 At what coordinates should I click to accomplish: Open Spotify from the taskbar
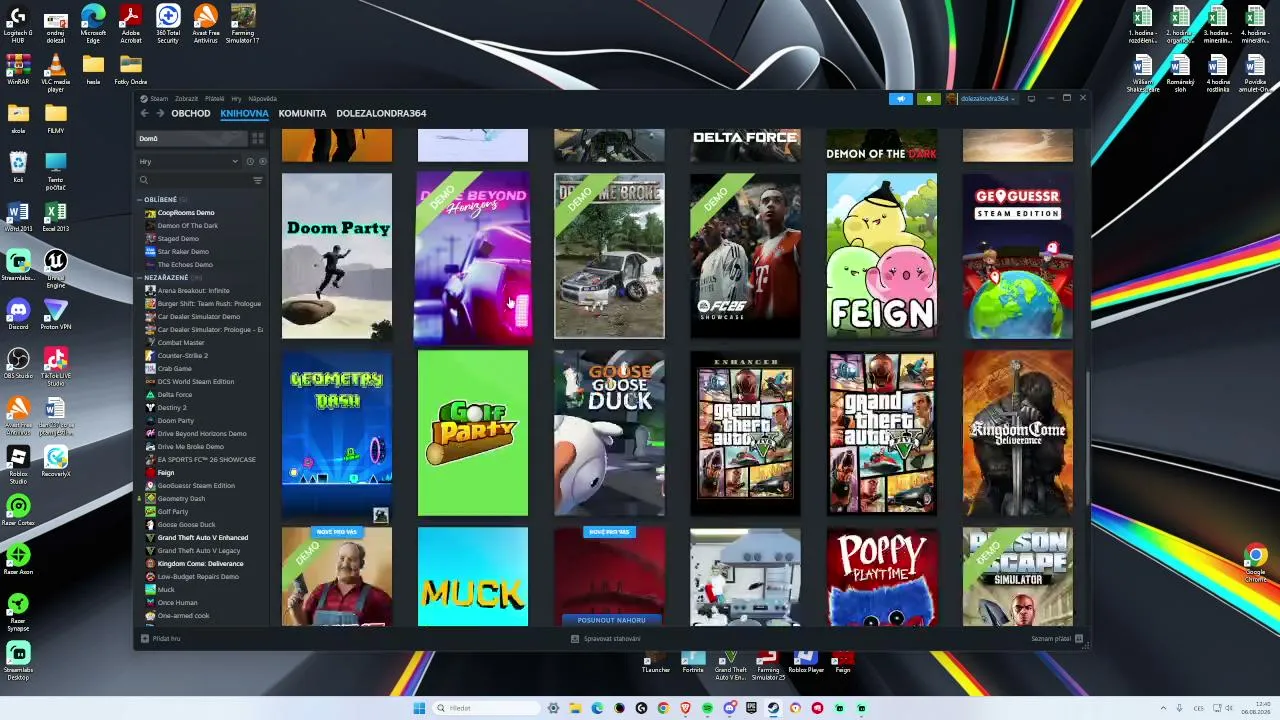tap(707, 708)
